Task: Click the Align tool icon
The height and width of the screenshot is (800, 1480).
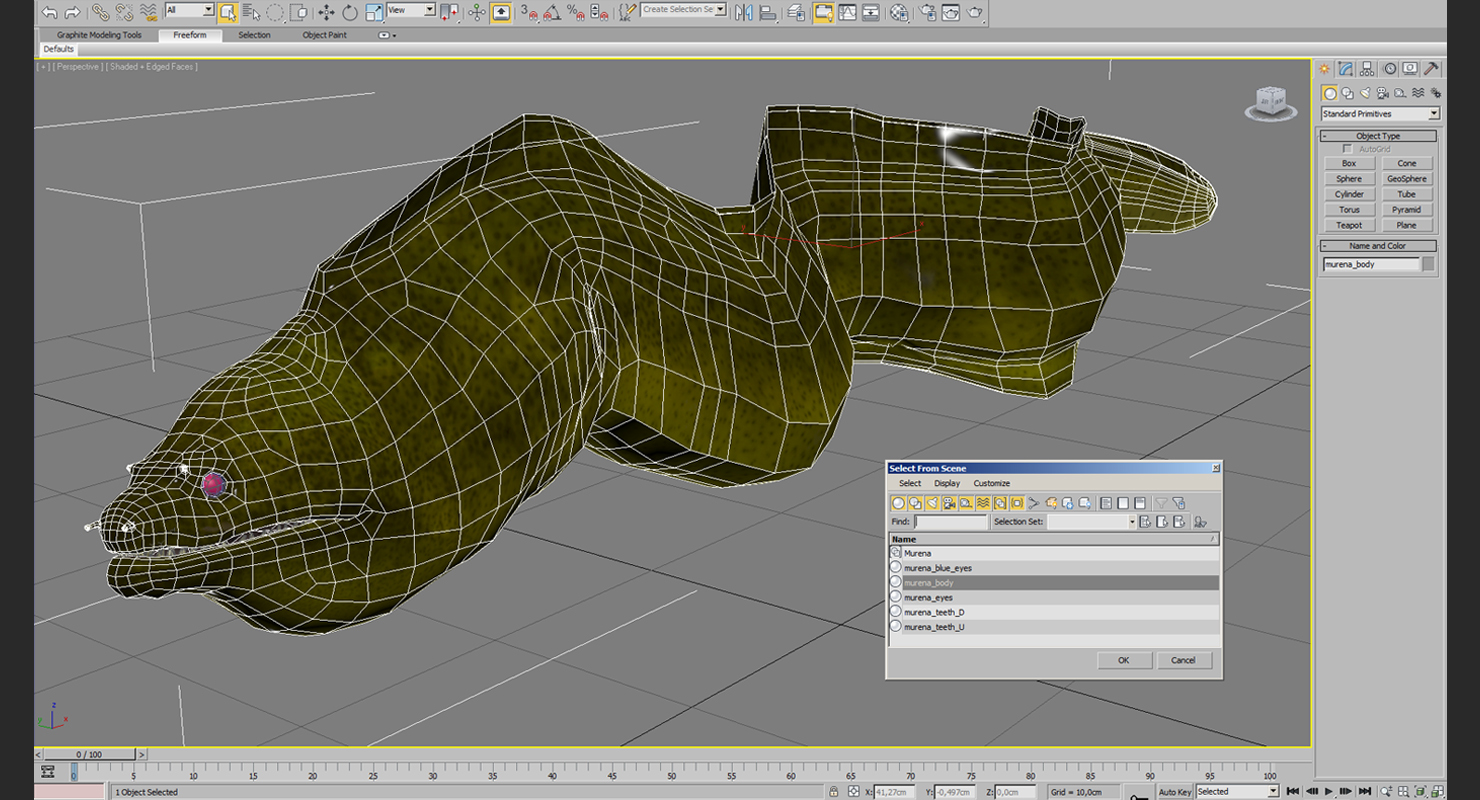Action: click(x=767, y=12)
